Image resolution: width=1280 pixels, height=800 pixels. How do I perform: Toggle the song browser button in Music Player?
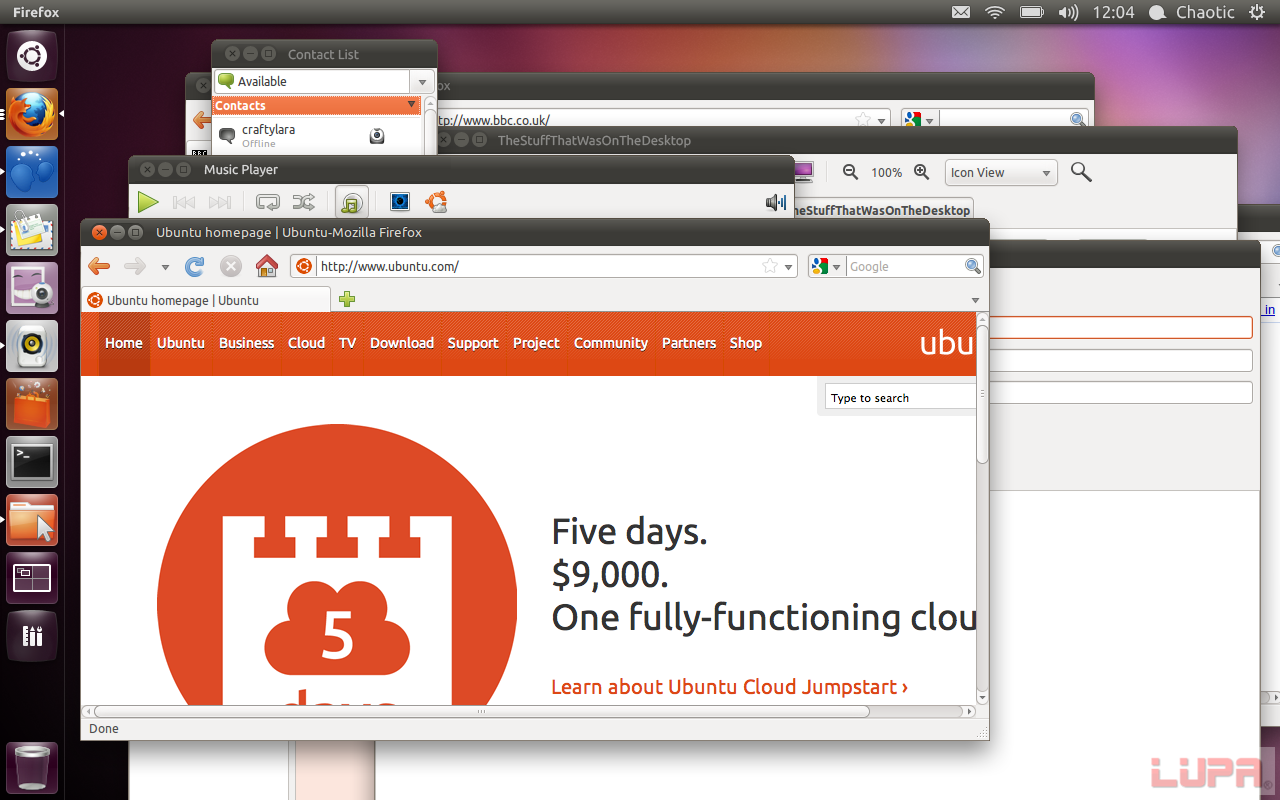[x=351, y=202]
